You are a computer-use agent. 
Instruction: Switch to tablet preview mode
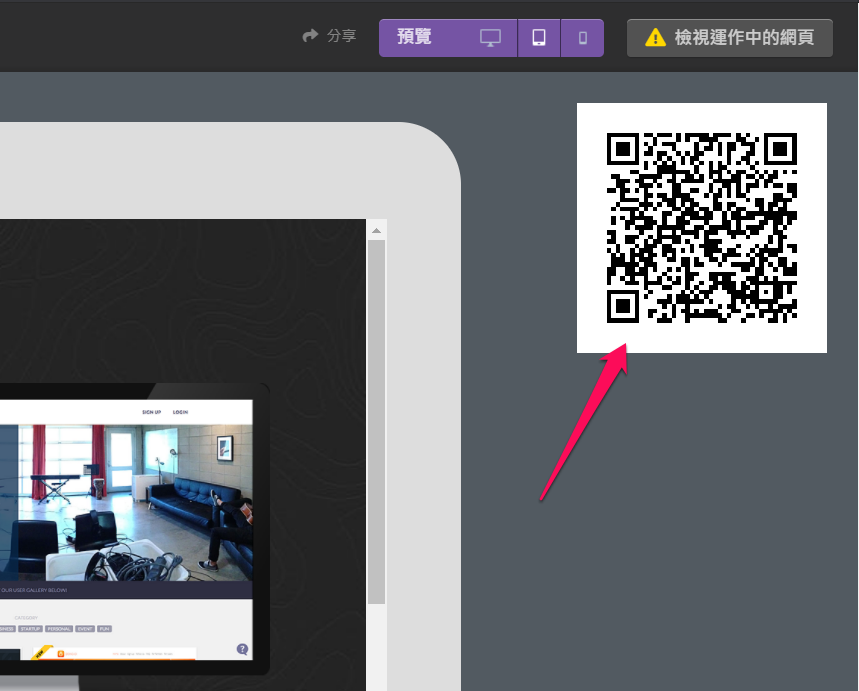[x=539, y=38]
